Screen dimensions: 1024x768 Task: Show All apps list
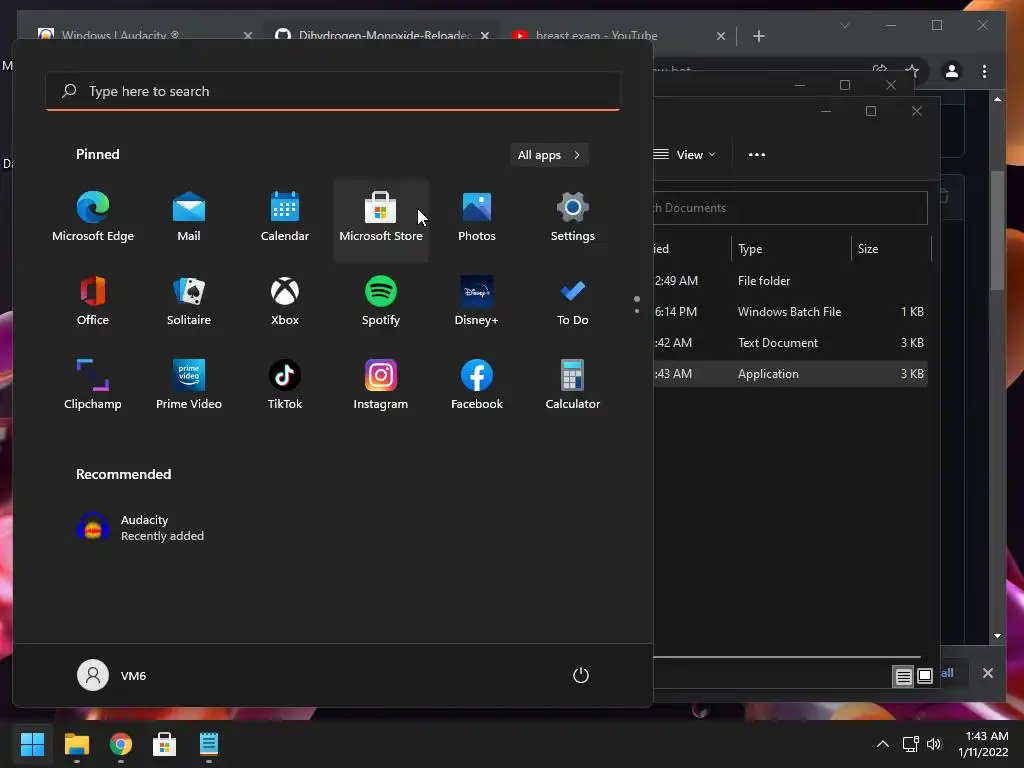pos(549,155)
